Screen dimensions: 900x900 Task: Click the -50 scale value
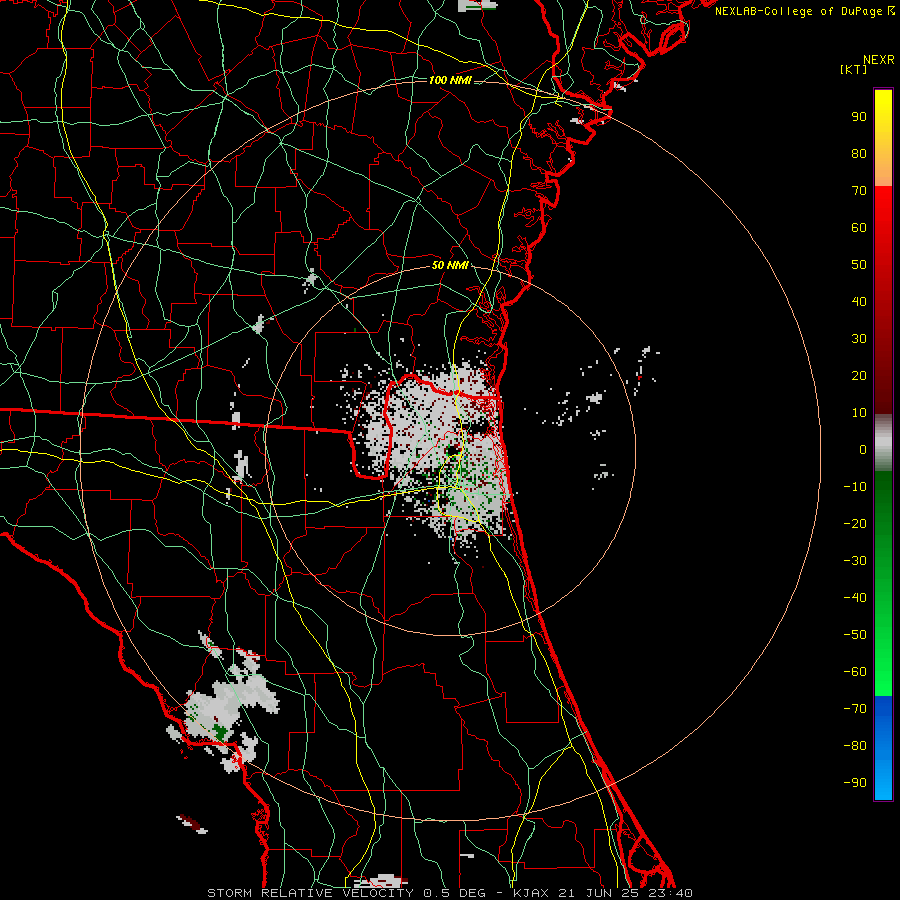click(855, 635)
